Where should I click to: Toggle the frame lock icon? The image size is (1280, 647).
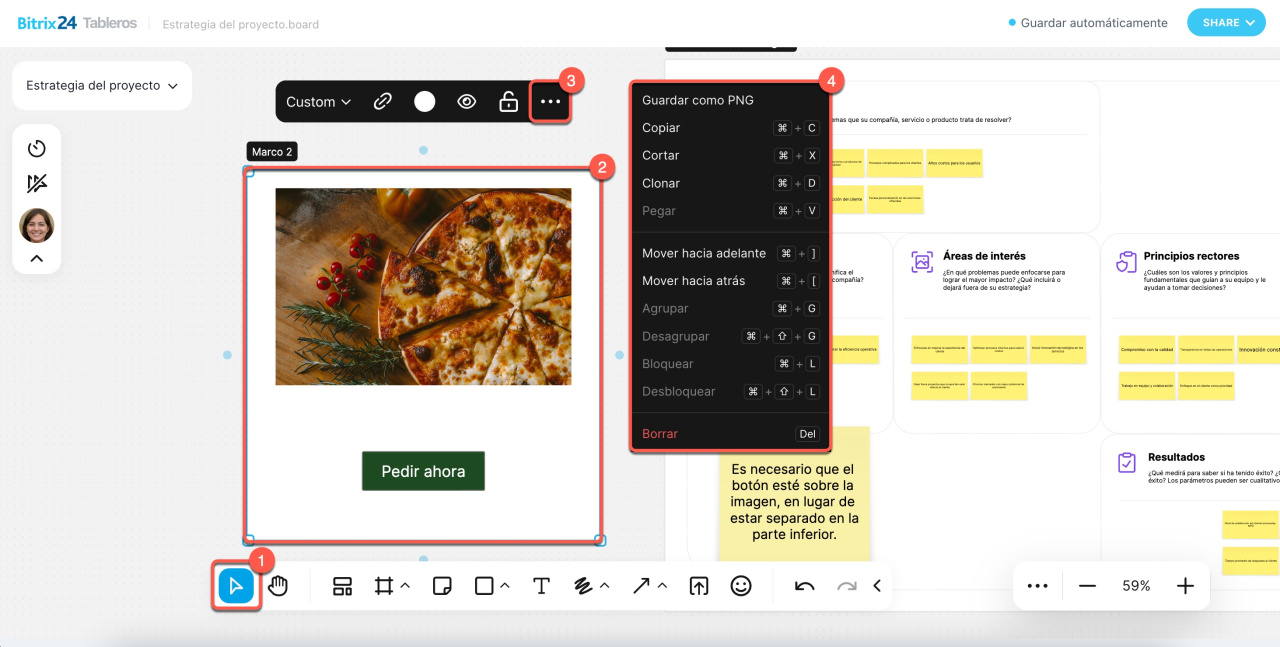pyautogui.click(x=508, y=101)
